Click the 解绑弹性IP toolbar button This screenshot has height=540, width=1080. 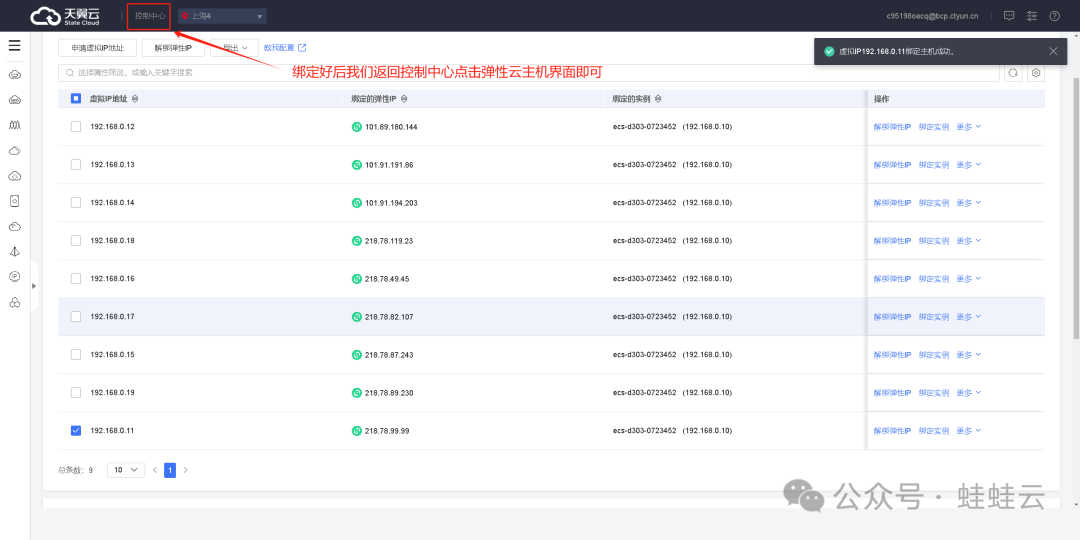[174, 48]
